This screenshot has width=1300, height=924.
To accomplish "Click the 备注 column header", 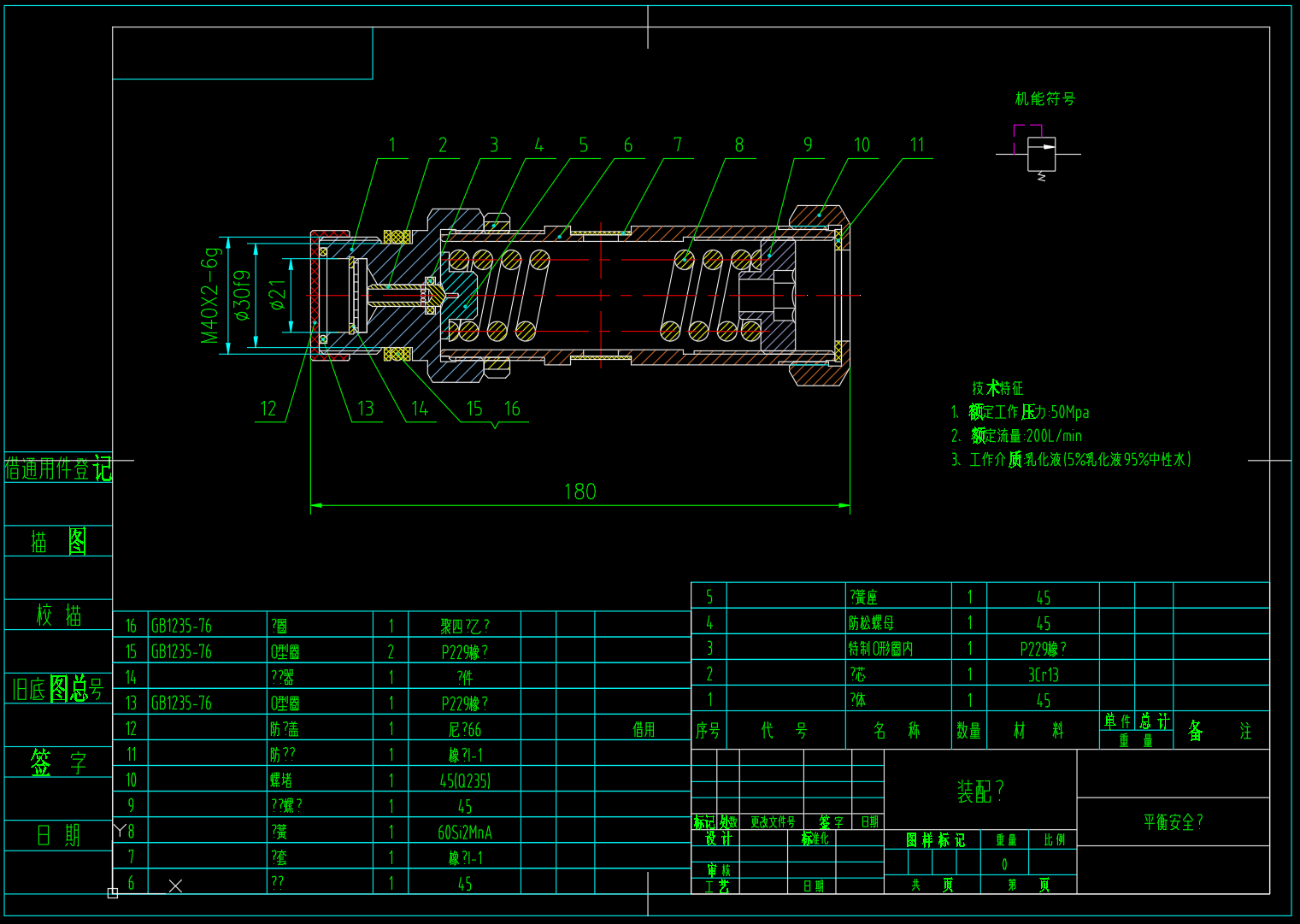I will click(1221, 731).
